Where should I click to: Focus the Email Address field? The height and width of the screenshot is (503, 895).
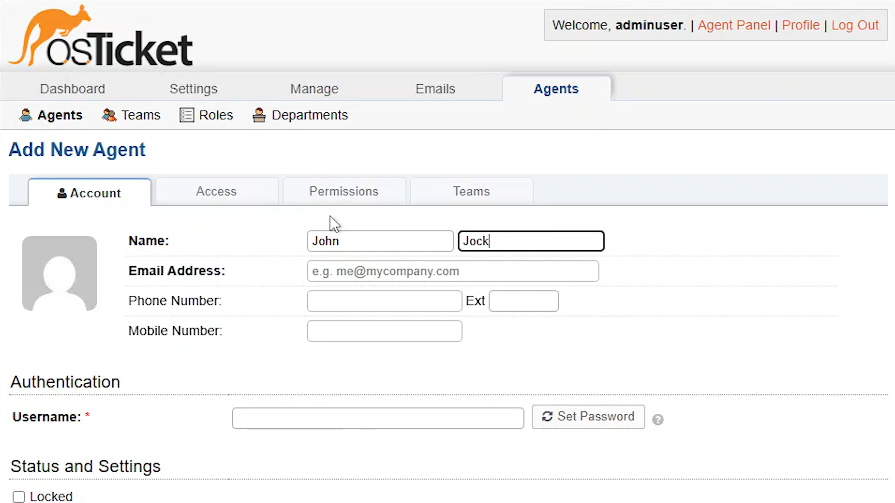(x=453, y=271)
